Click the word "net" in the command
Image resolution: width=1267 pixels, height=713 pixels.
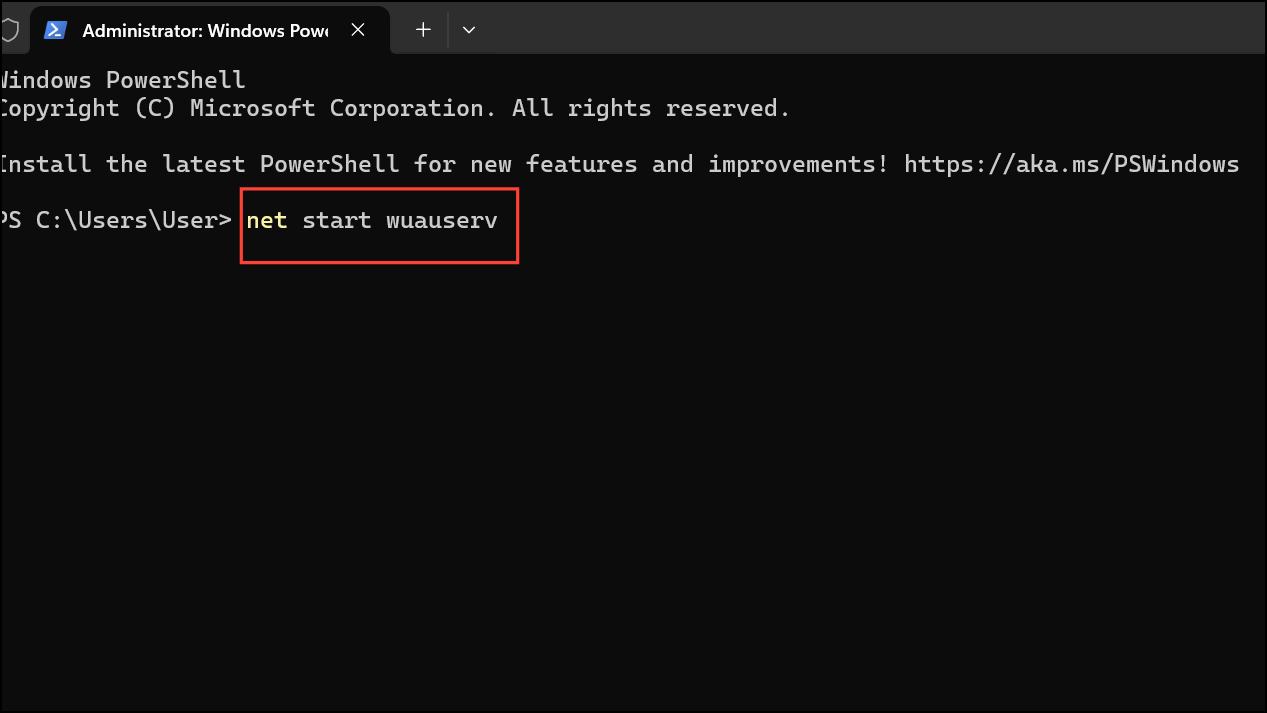(x=267, y=220)
